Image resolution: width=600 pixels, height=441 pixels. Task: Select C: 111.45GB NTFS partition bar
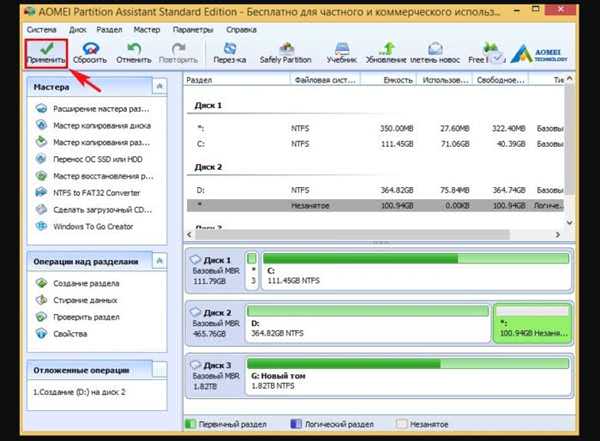[416, 271]
